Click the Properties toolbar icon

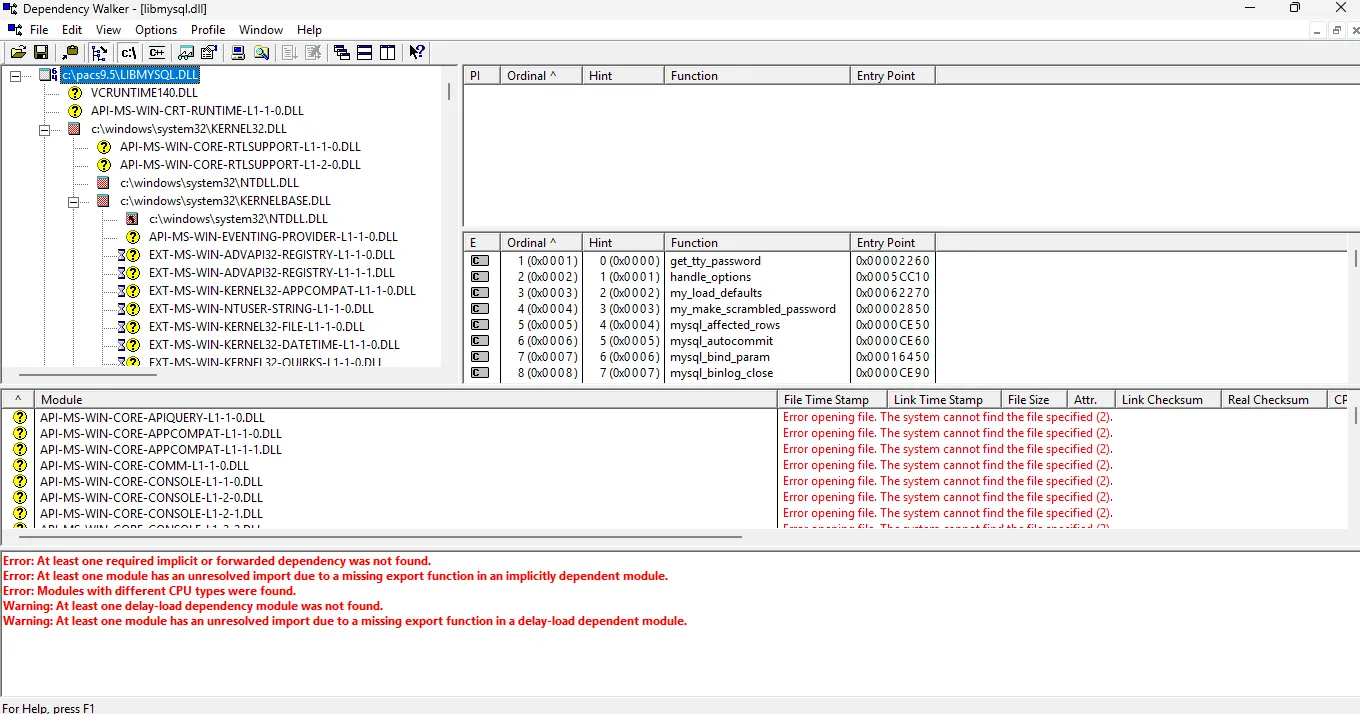click(209, 53)
